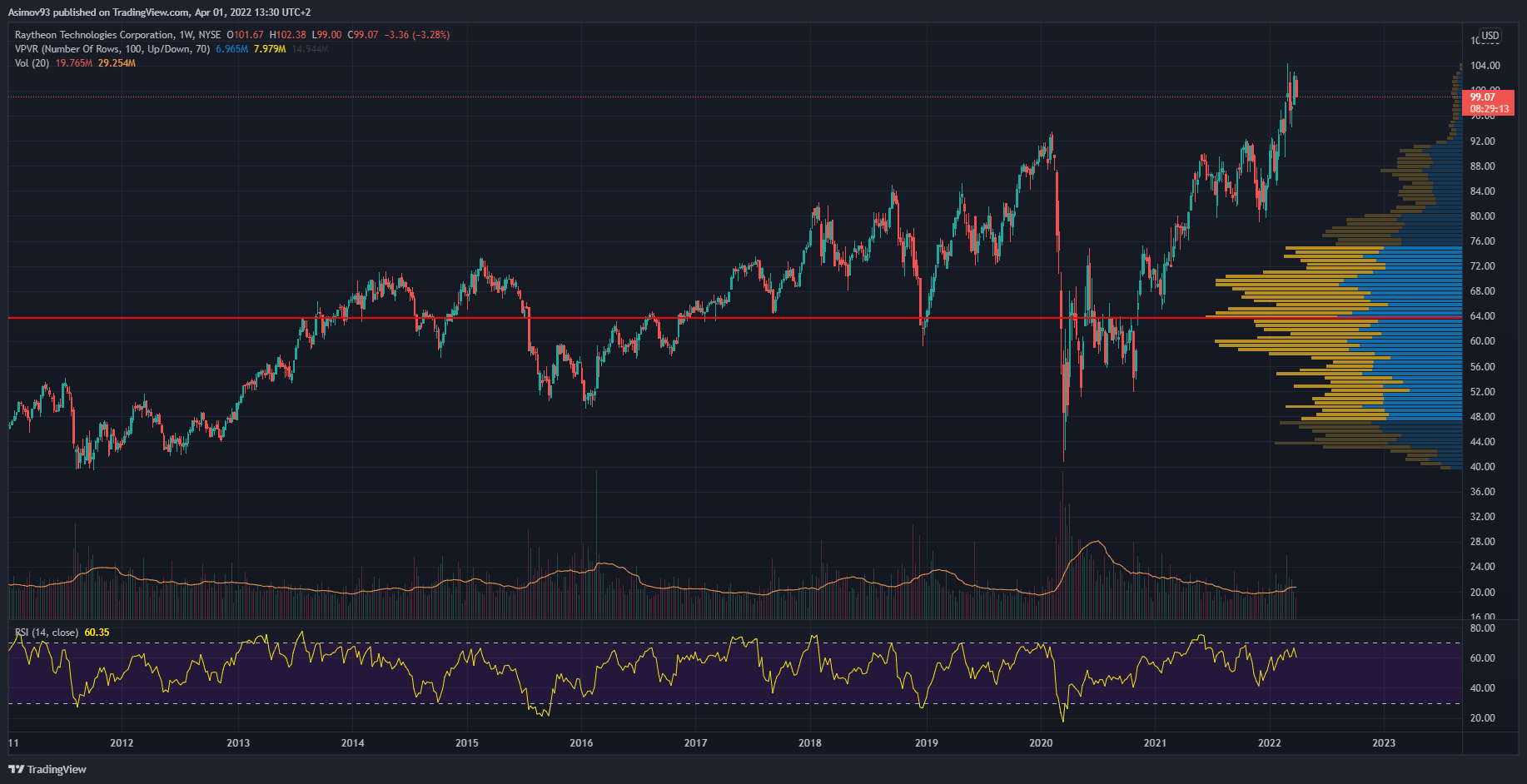Click the 72.00 price scale label

1482,266
